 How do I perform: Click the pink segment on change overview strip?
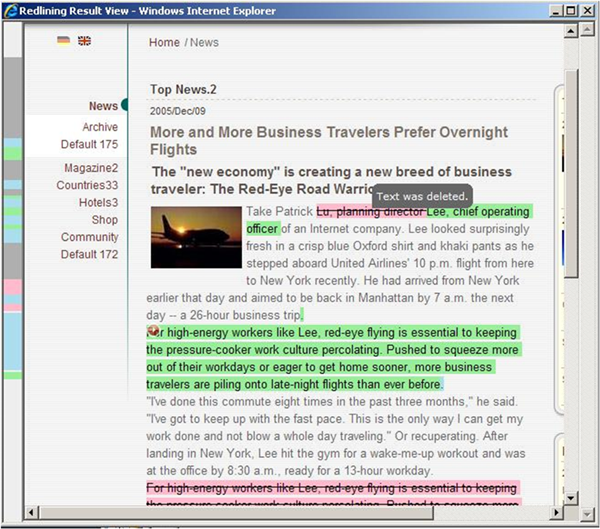pyautogui.click(x=12, y=287)
